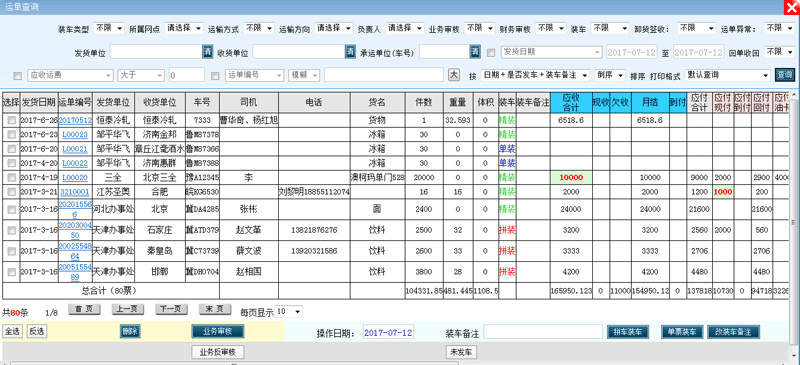The image size is (800, 365).
Task: Open waybill link 3210001
Action: 76,192
